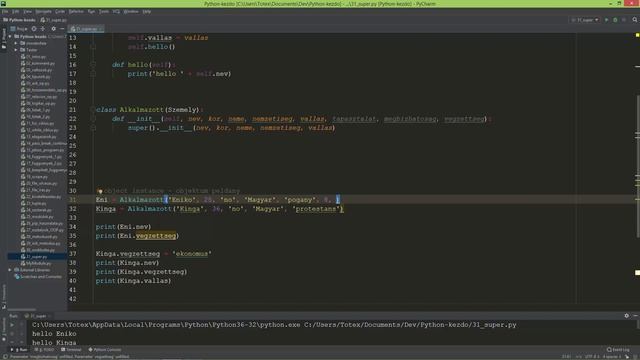This screenshot has width=640, height=360.
Task: Hide the Run tool window with the minus icon
Action: coord(636,316)
